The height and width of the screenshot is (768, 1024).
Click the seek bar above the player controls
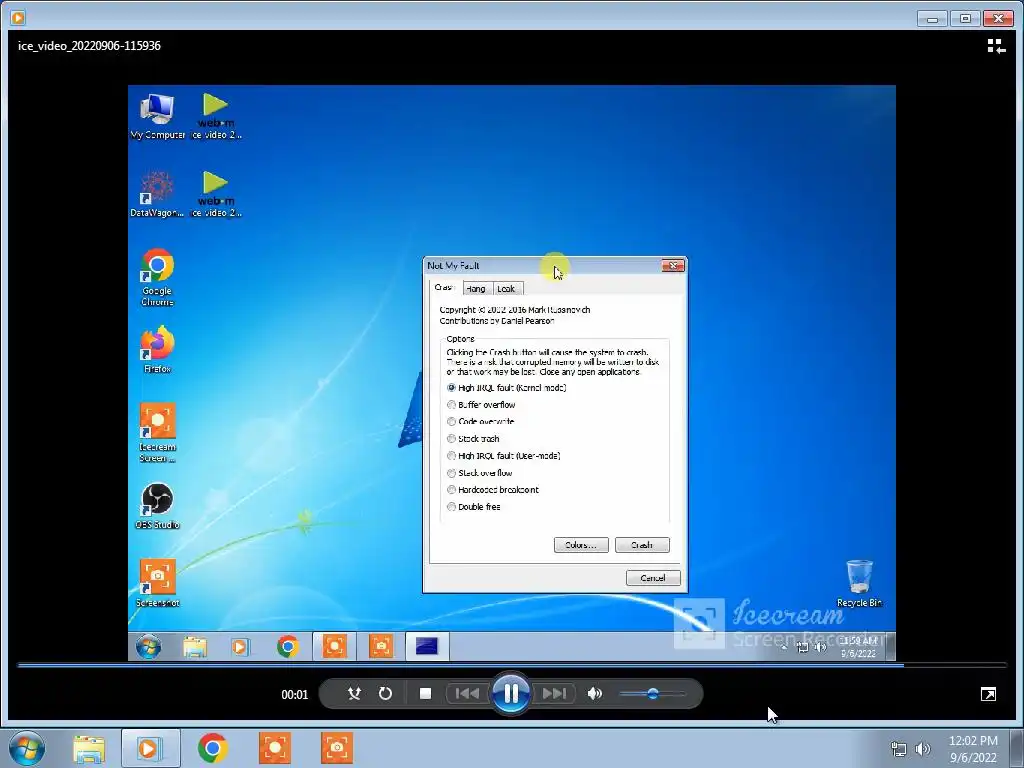pyautogui.click(x=512, y=665)
